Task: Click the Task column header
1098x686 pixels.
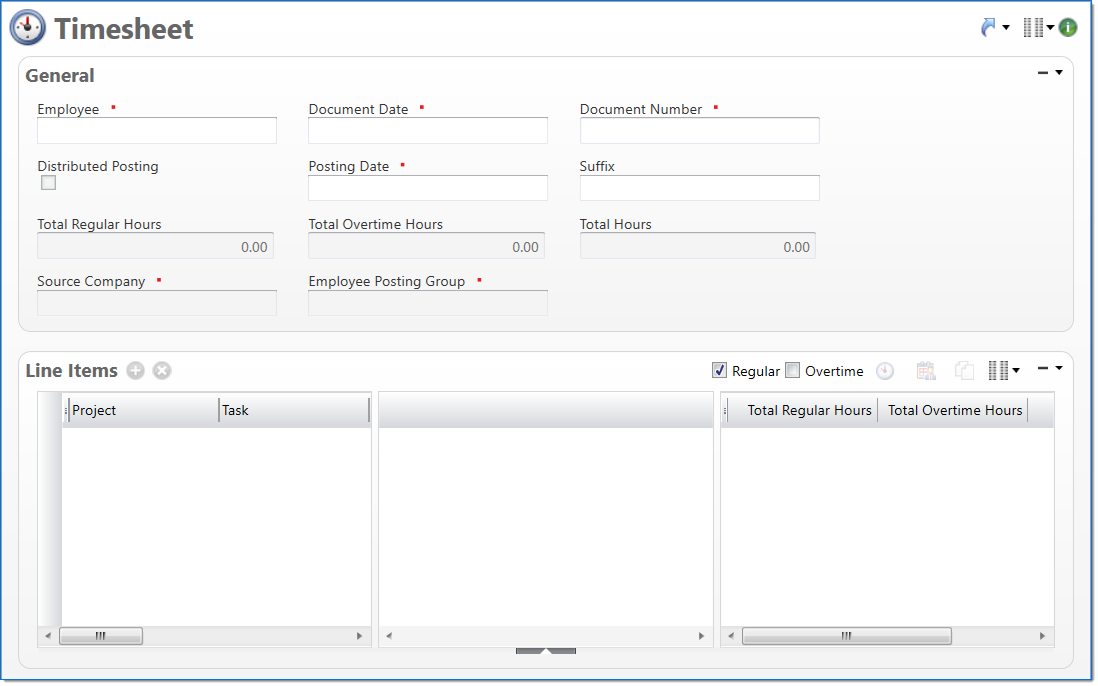Action: [x=292, y=410]
